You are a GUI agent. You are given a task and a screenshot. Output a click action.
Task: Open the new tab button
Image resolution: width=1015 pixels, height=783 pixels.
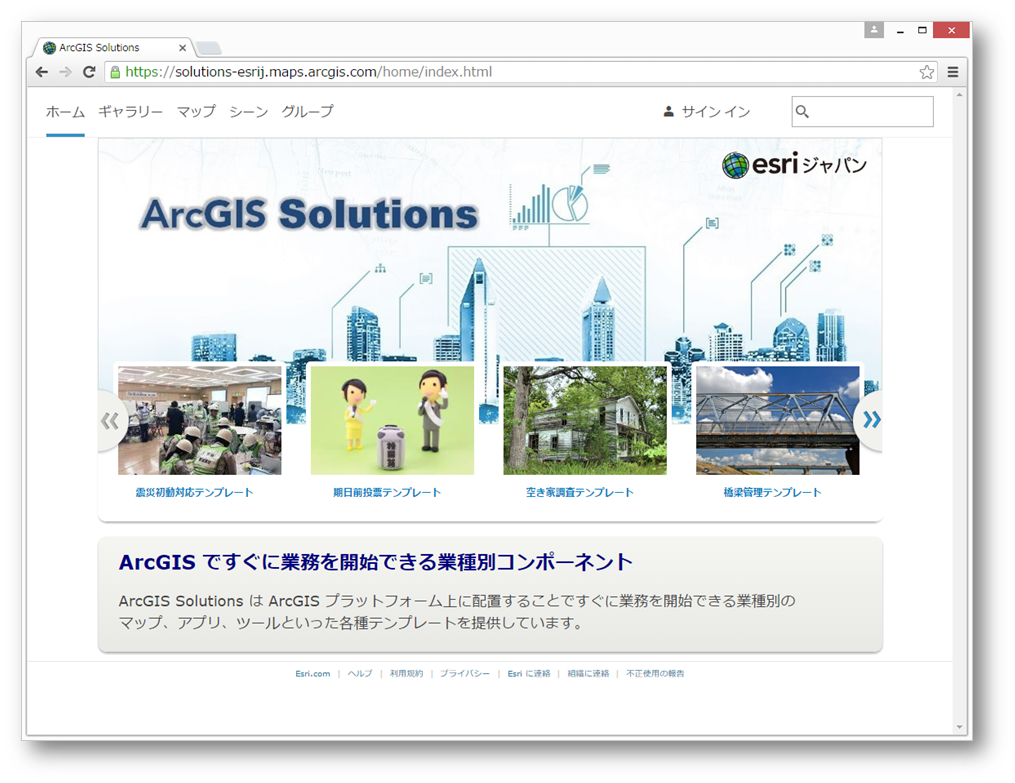pos(209,48)
